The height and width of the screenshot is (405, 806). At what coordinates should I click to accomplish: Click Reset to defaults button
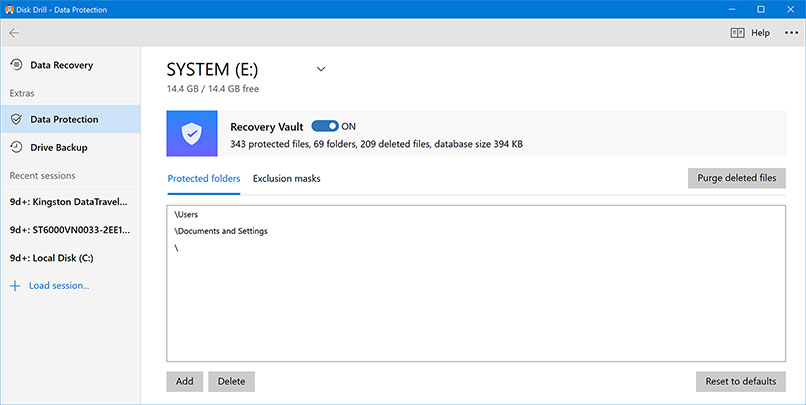(741, 381)
